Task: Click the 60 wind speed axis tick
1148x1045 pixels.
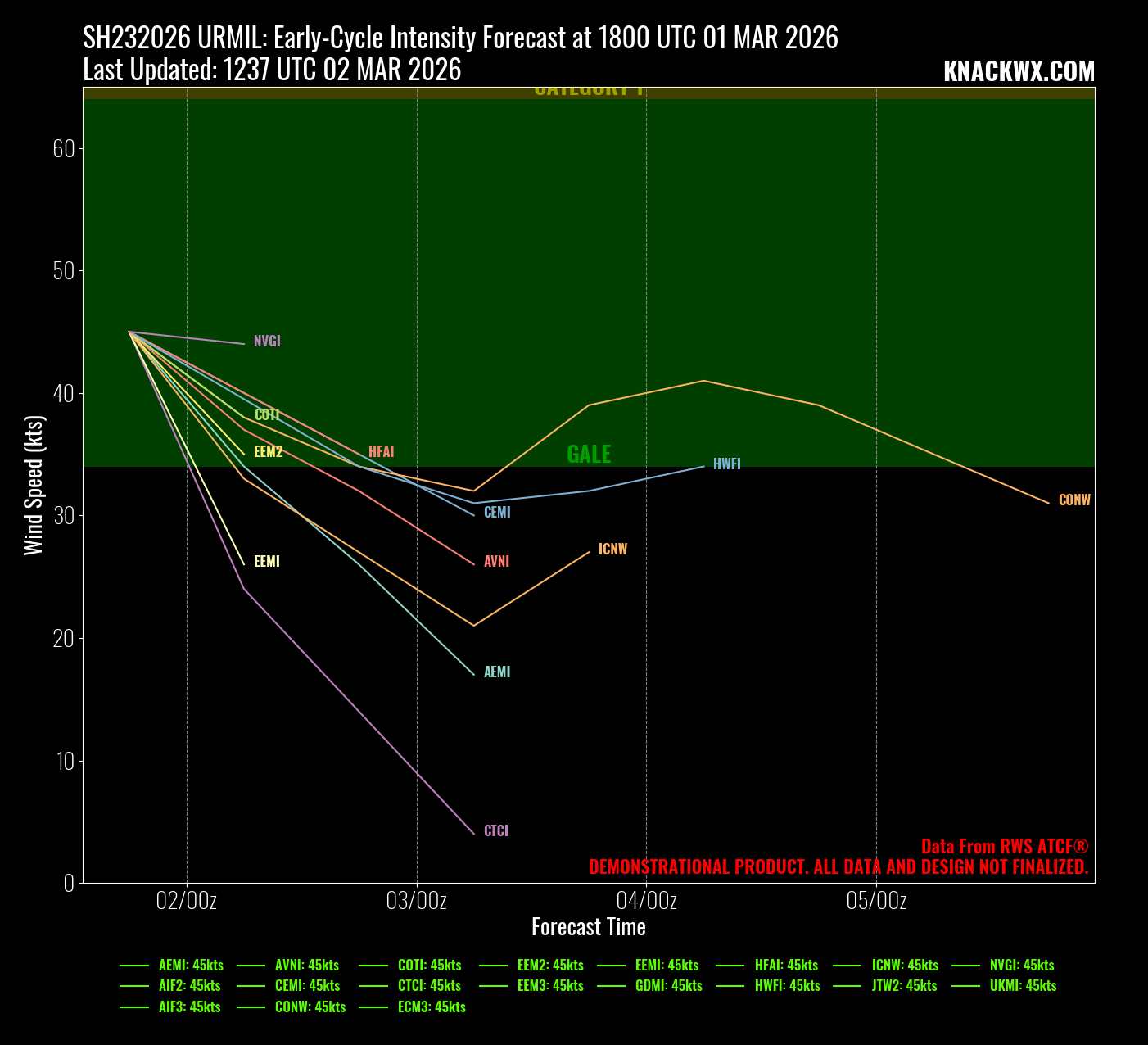Action: click(x=63, y=148)
